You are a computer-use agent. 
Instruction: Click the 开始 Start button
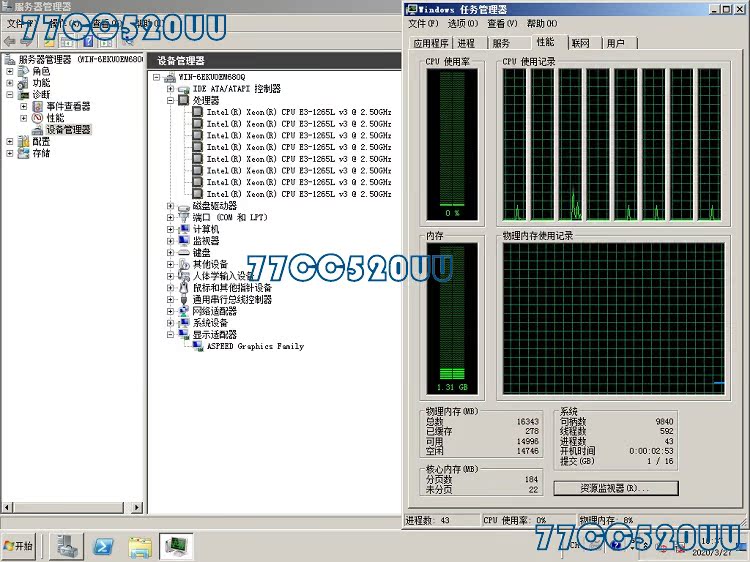pos(18,546)
